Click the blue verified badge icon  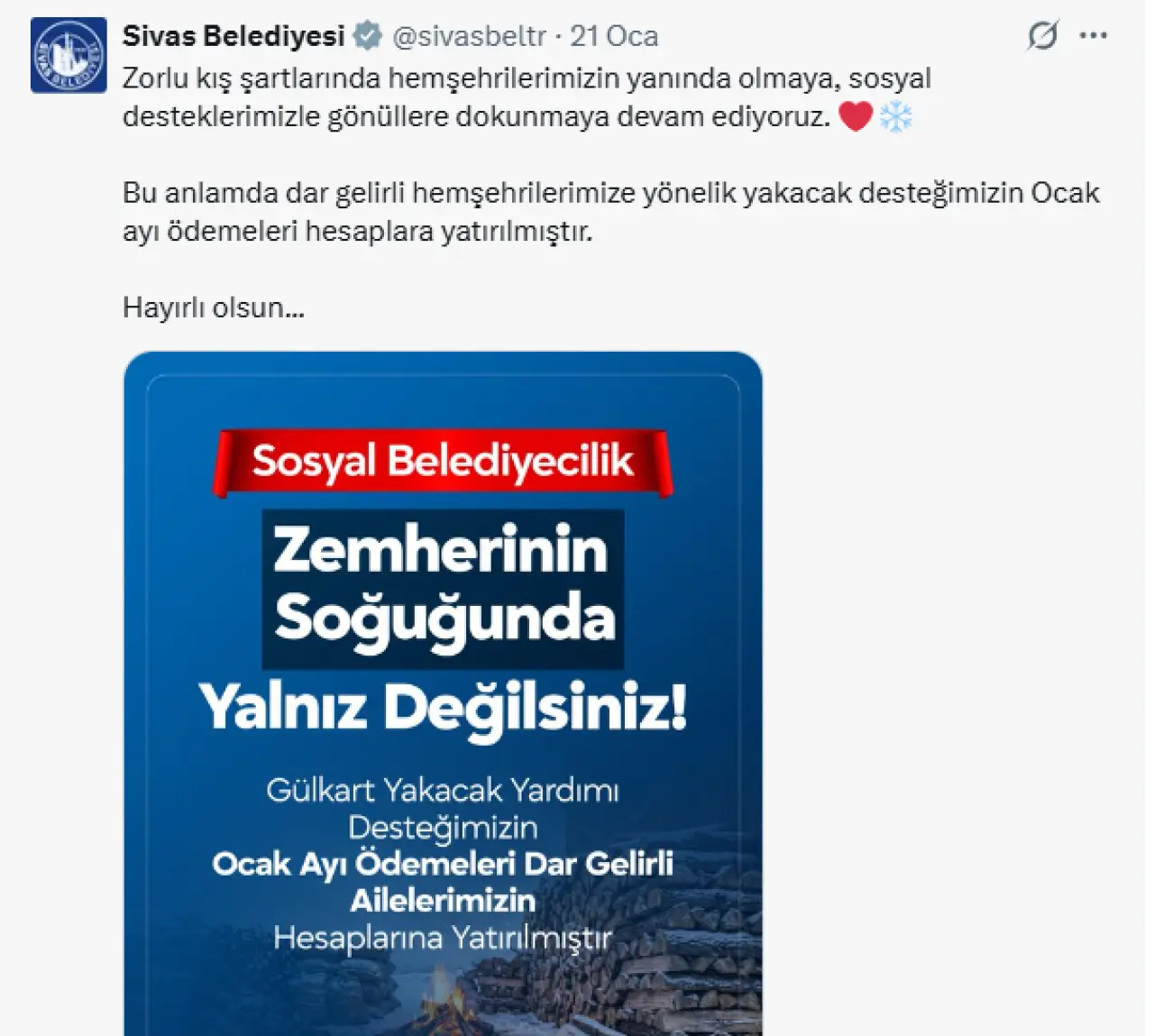click(367, 36)
